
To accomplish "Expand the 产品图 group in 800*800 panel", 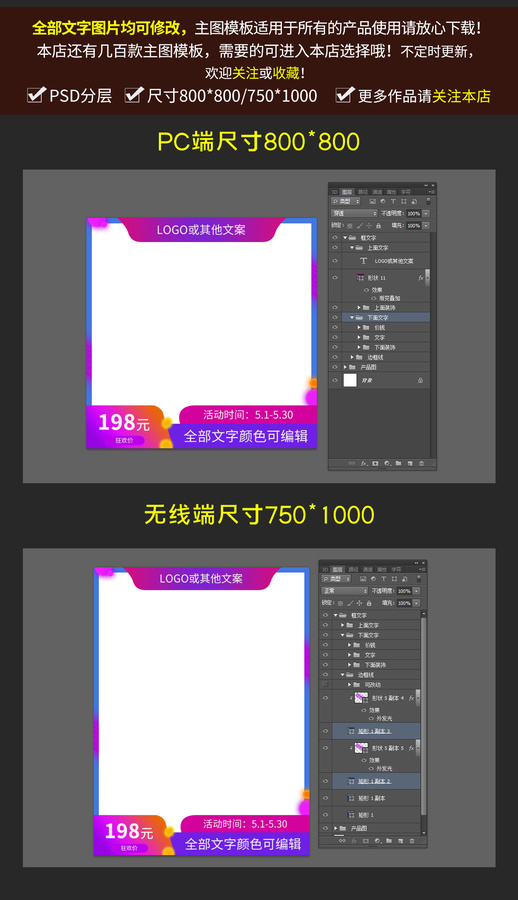I will (x=345, y=367).
